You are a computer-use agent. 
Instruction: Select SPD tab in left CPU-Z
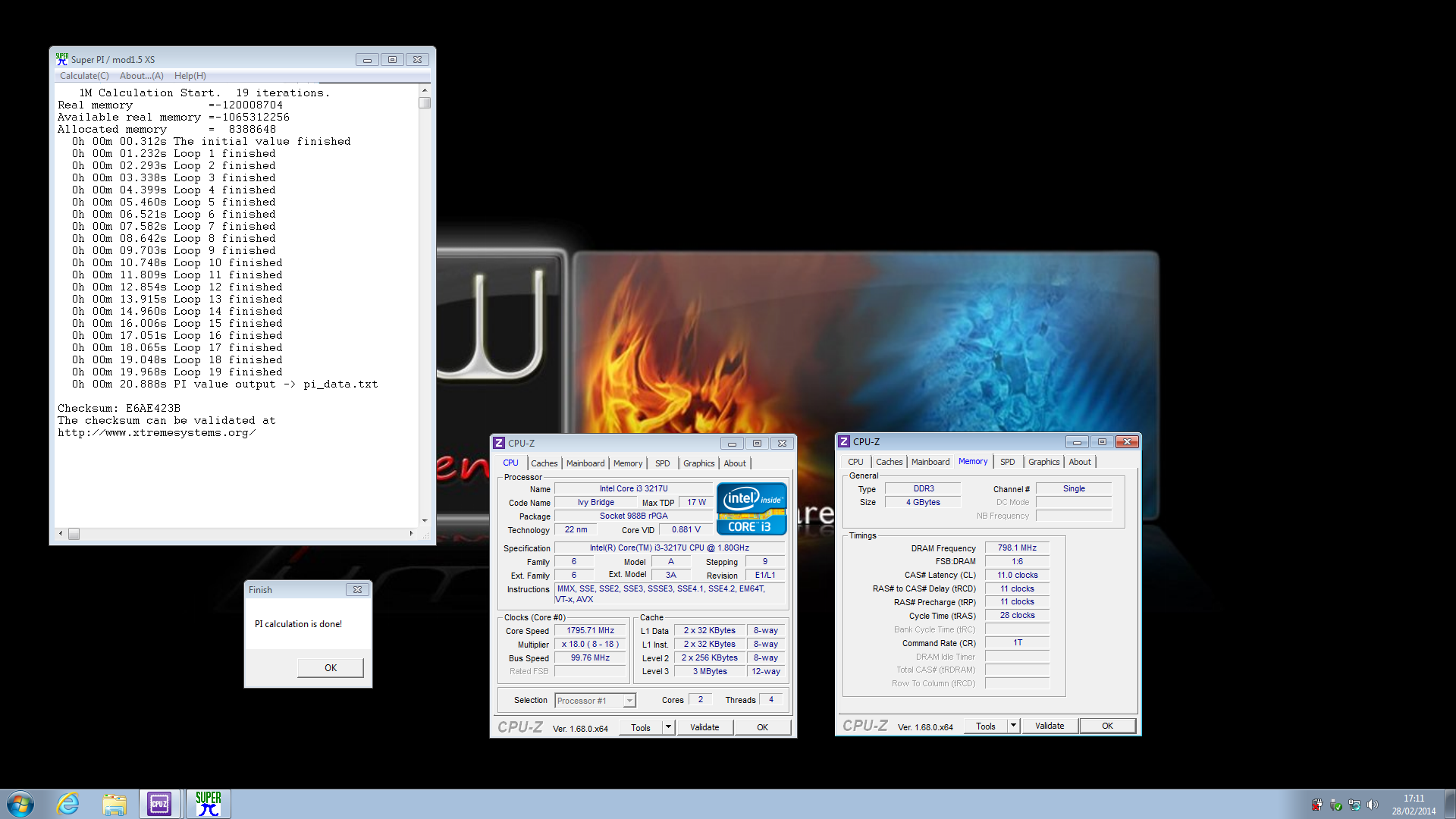pos(663,463)
